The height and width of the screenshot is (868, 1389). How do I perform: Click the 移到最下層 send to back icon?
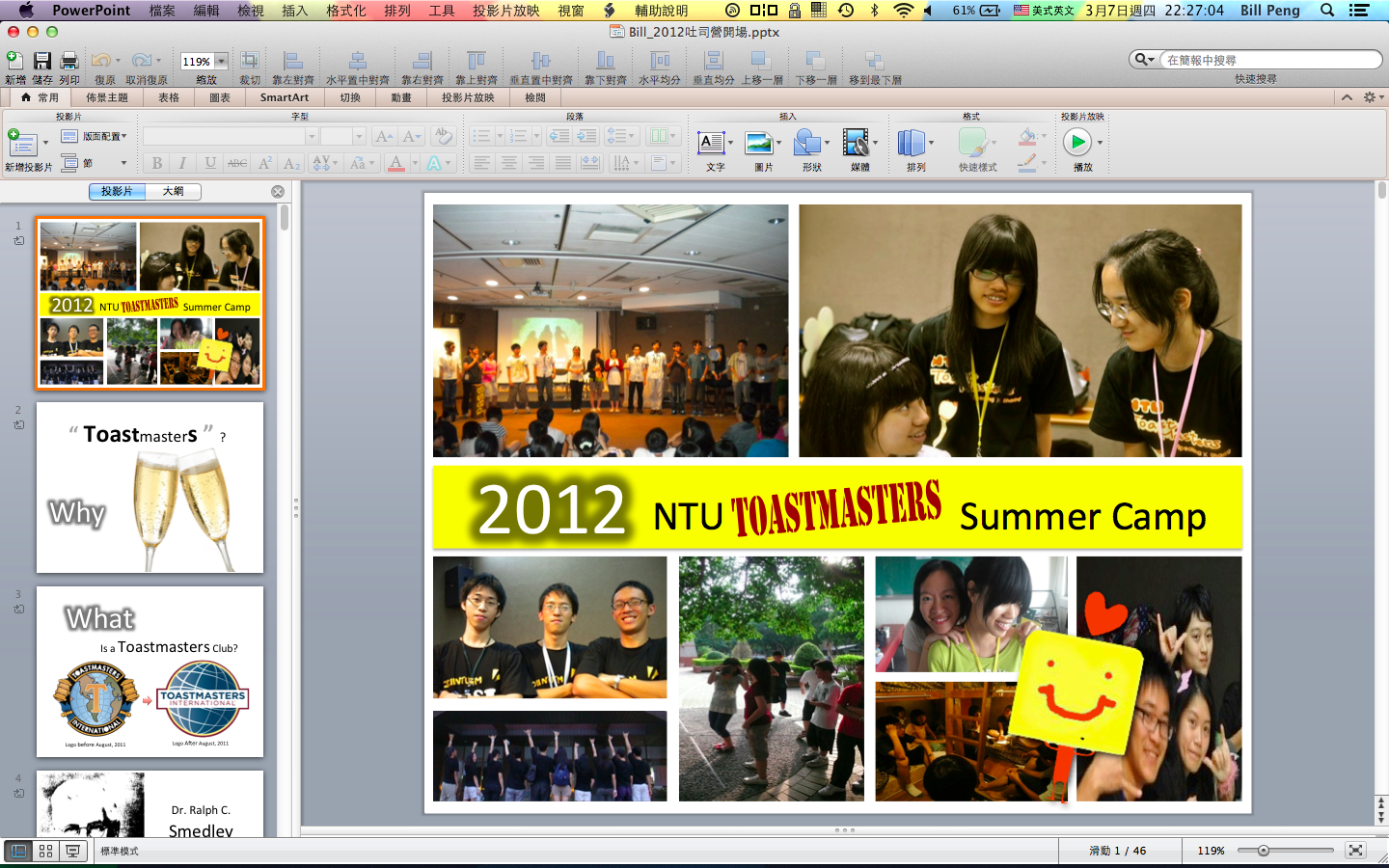[x=875, y=62]
